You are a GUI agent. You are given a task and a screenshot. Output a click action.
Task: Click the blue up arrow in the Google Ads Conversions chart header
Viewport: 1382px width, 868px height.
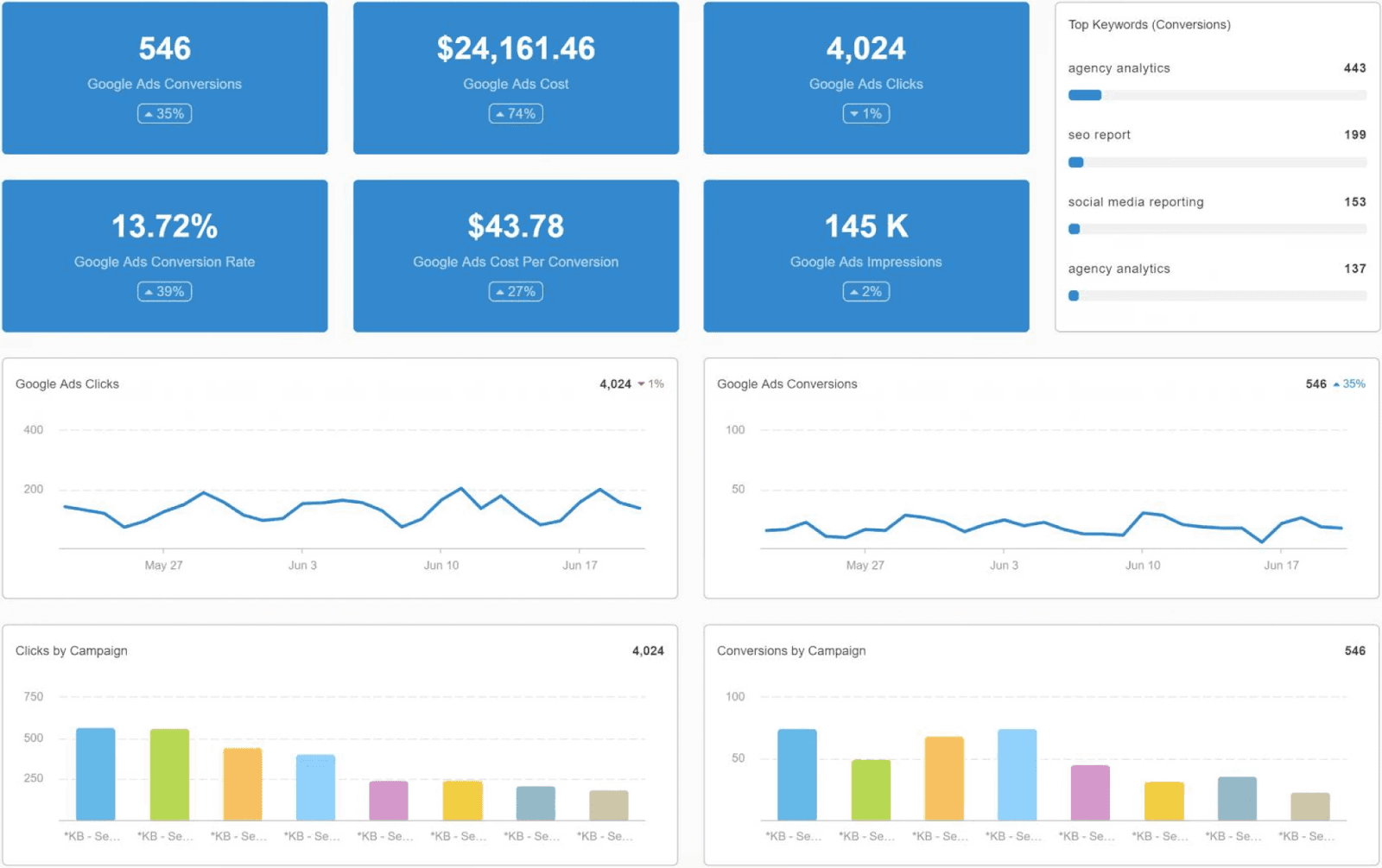[x=1336, y=384]
